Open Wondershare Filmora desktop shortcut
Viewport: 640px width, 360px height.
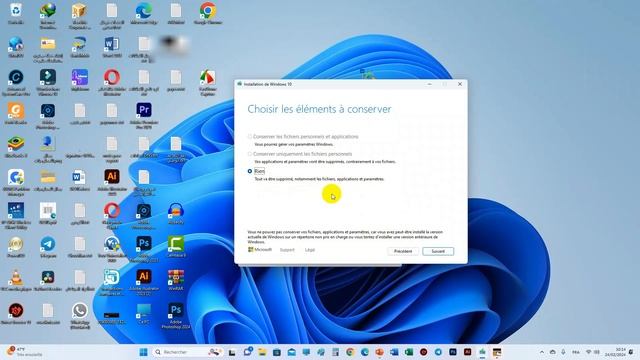pyautogui.click(x=48, y=82)
